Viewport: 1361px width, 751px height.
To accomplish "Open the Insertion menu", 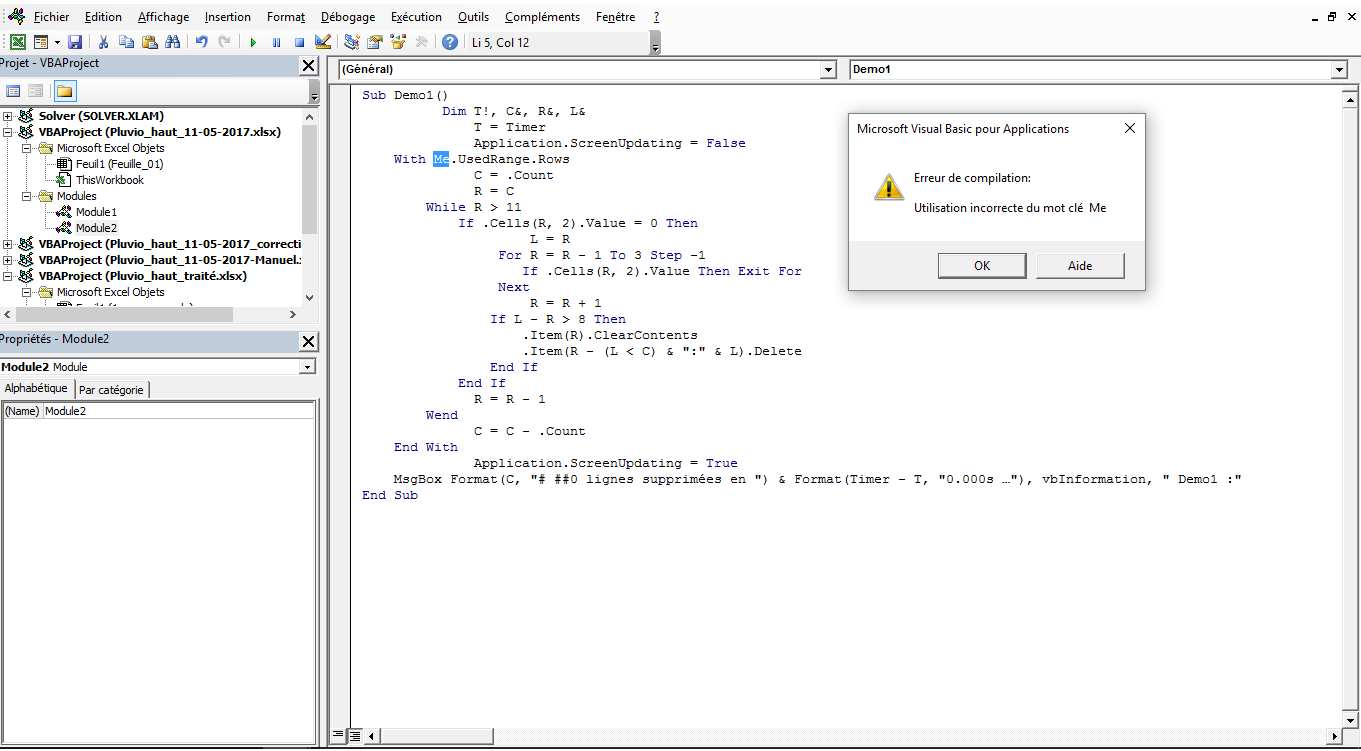I will tap(228, 17).
